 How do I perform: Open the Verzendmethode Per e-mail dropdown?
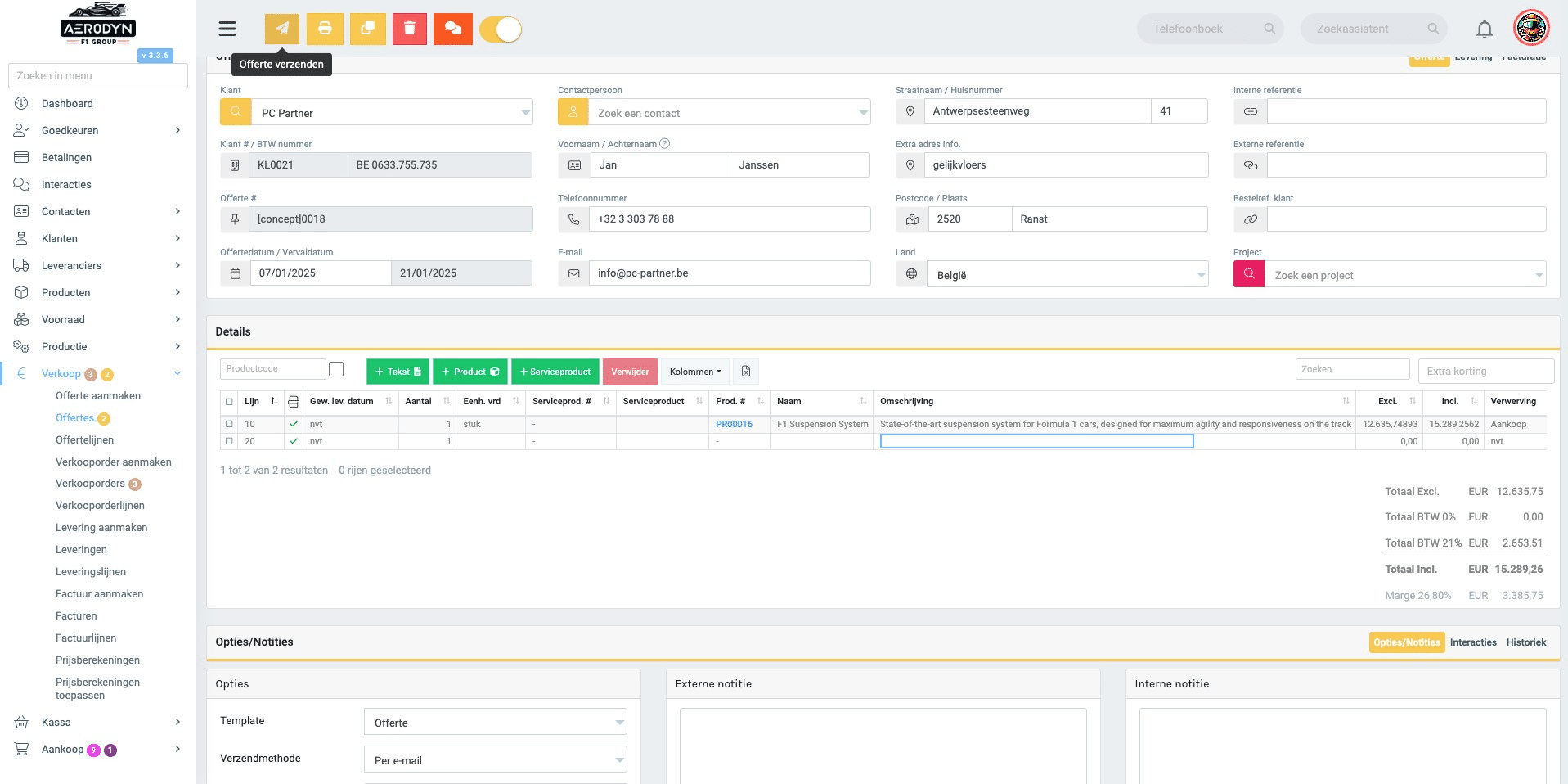496,759
